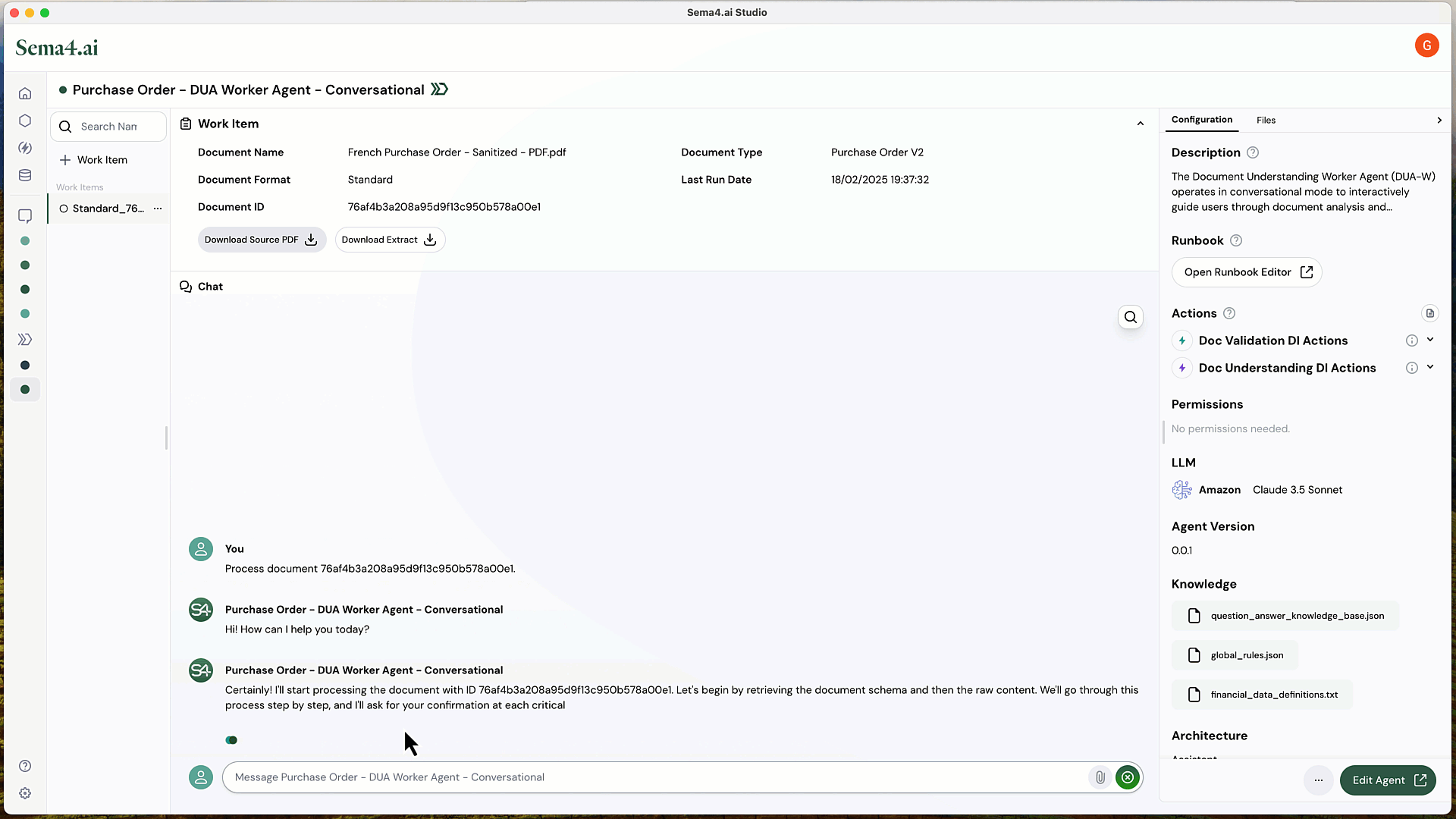
Task: Open global_rules.json knowledge file
Action: point(1235,655)
